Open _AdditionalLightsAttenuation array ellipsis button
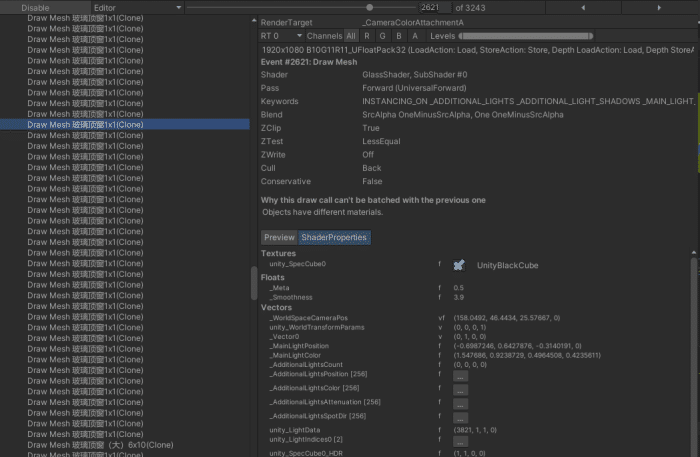This screenshot has height=457, width=700. tap(460, 404)
